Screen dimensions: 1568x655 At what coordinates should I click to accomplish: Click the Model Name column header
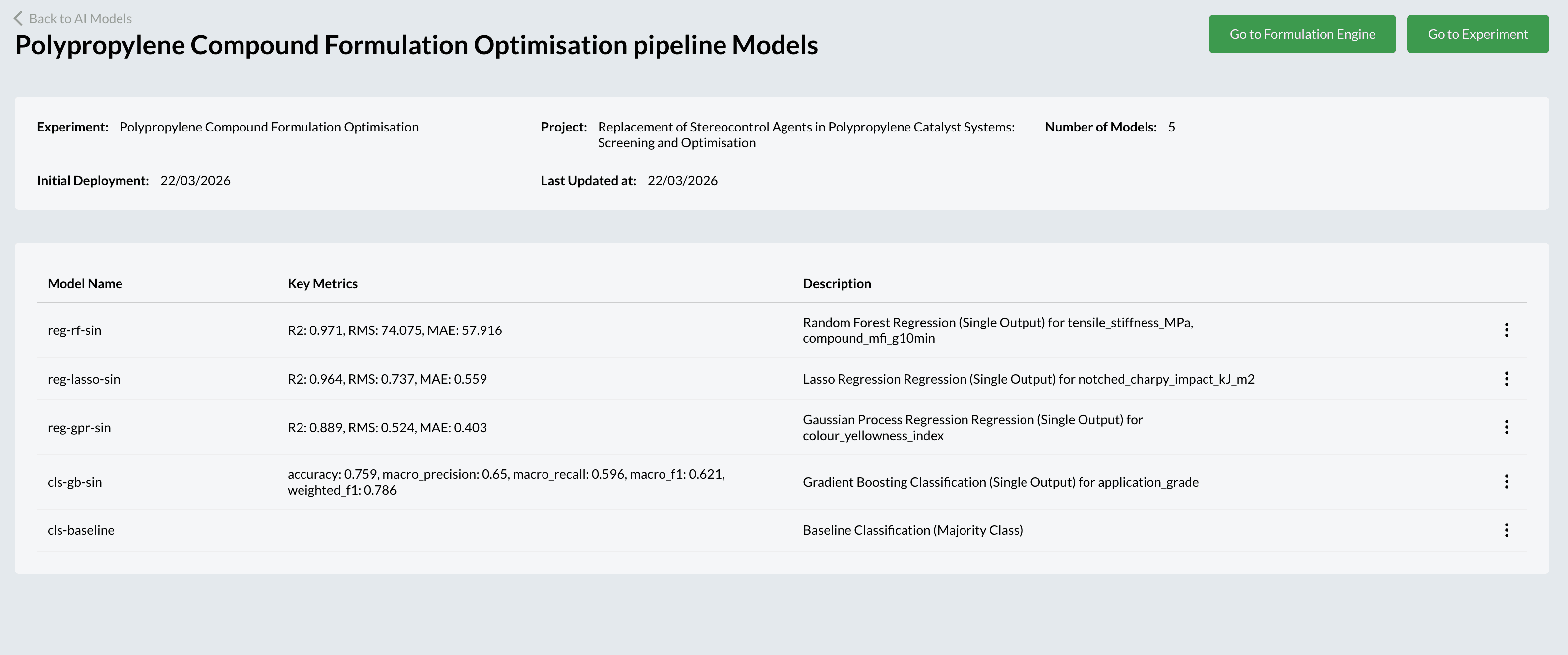[x=85, y=283]
